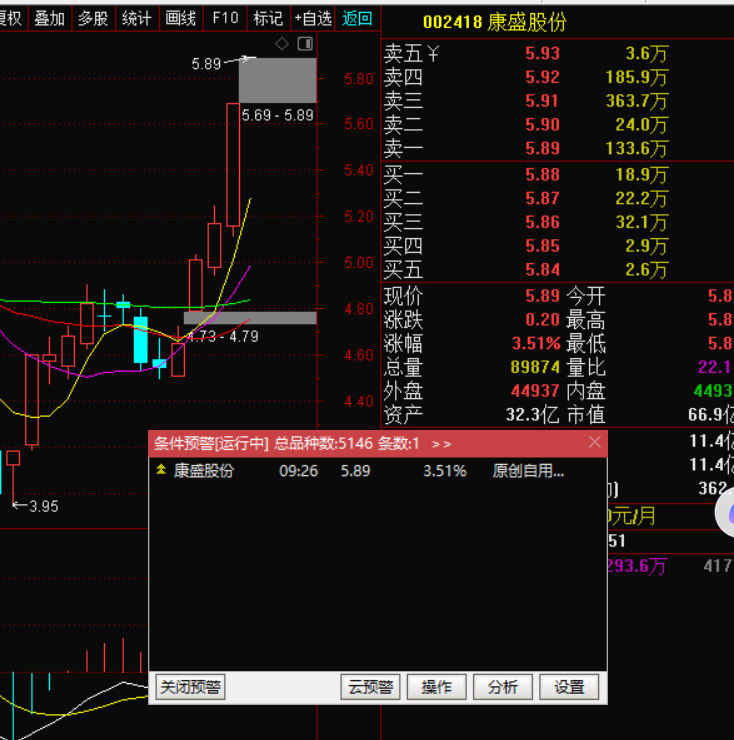Add stock via +自选 button
Screen dimensions: 734x740
coord(313,18)
